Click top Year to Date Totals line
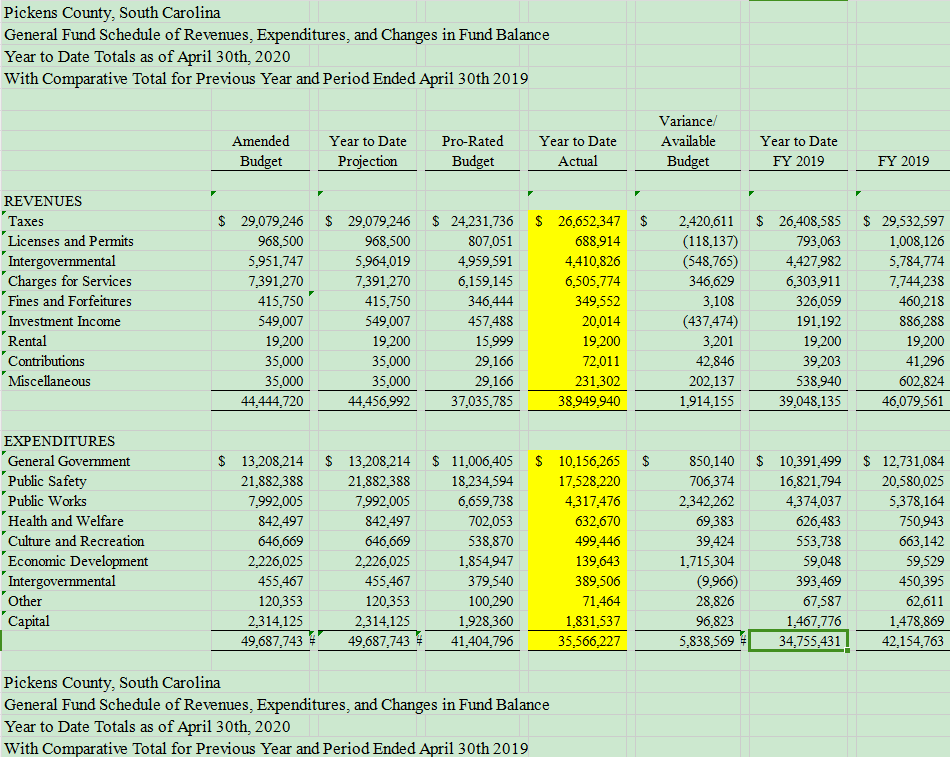The image size is (950, 757). click(147, 56)
